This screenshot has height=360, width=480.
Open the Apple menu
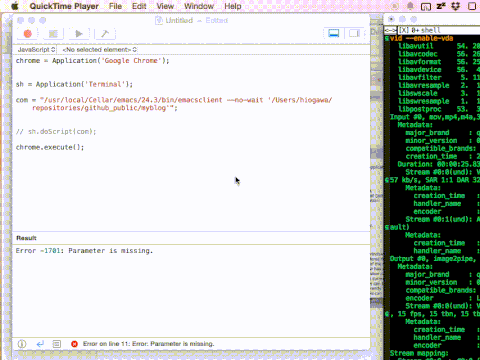(x=15, y=6)
